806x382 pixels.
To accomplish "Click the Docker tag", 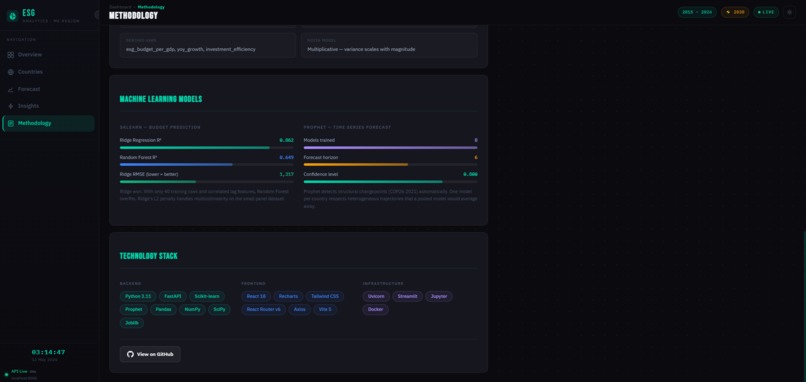I will (x=376, y=310).
